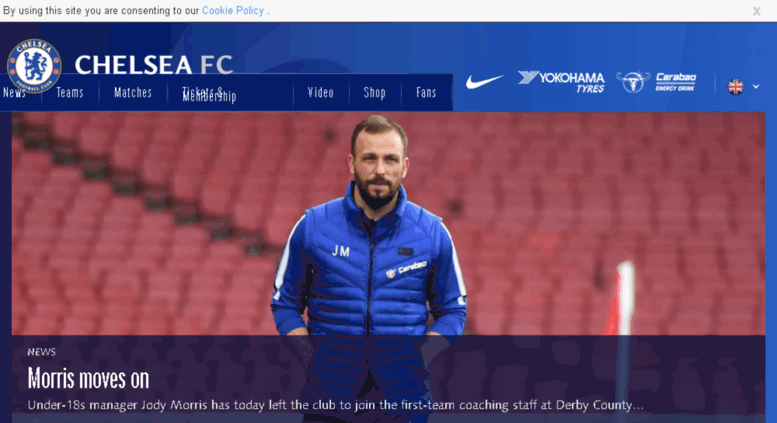The height and width of the screenshot is (423, 777).
Task: Open the Cookie Policy link
Action: [232, 10]
